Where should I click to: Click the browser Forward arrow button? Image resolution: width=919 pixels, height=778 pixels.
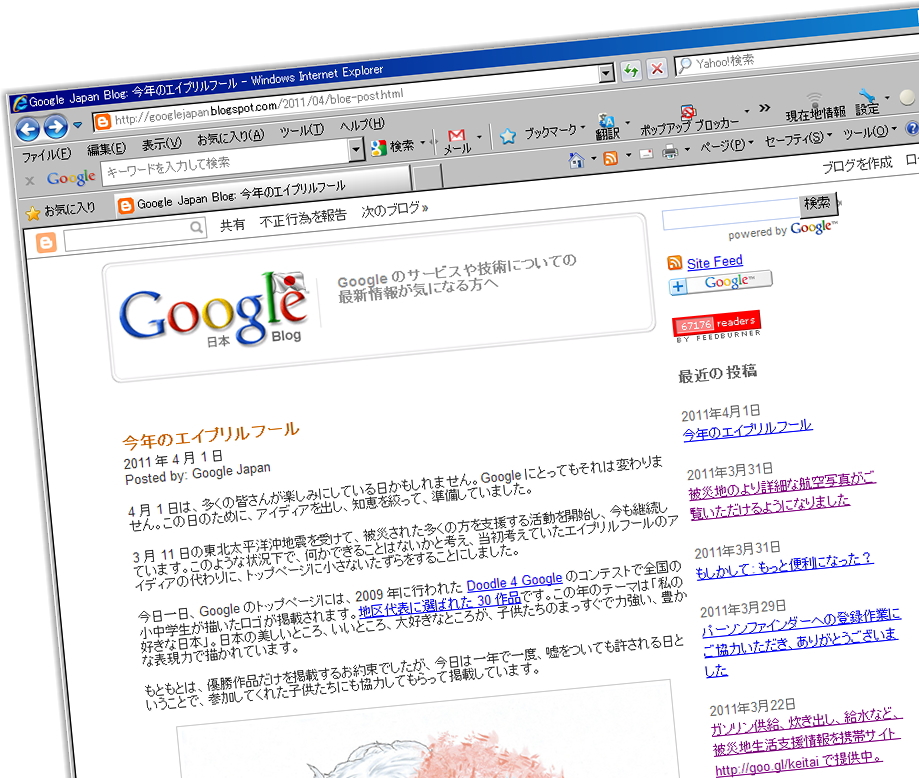tap(55, 127)
